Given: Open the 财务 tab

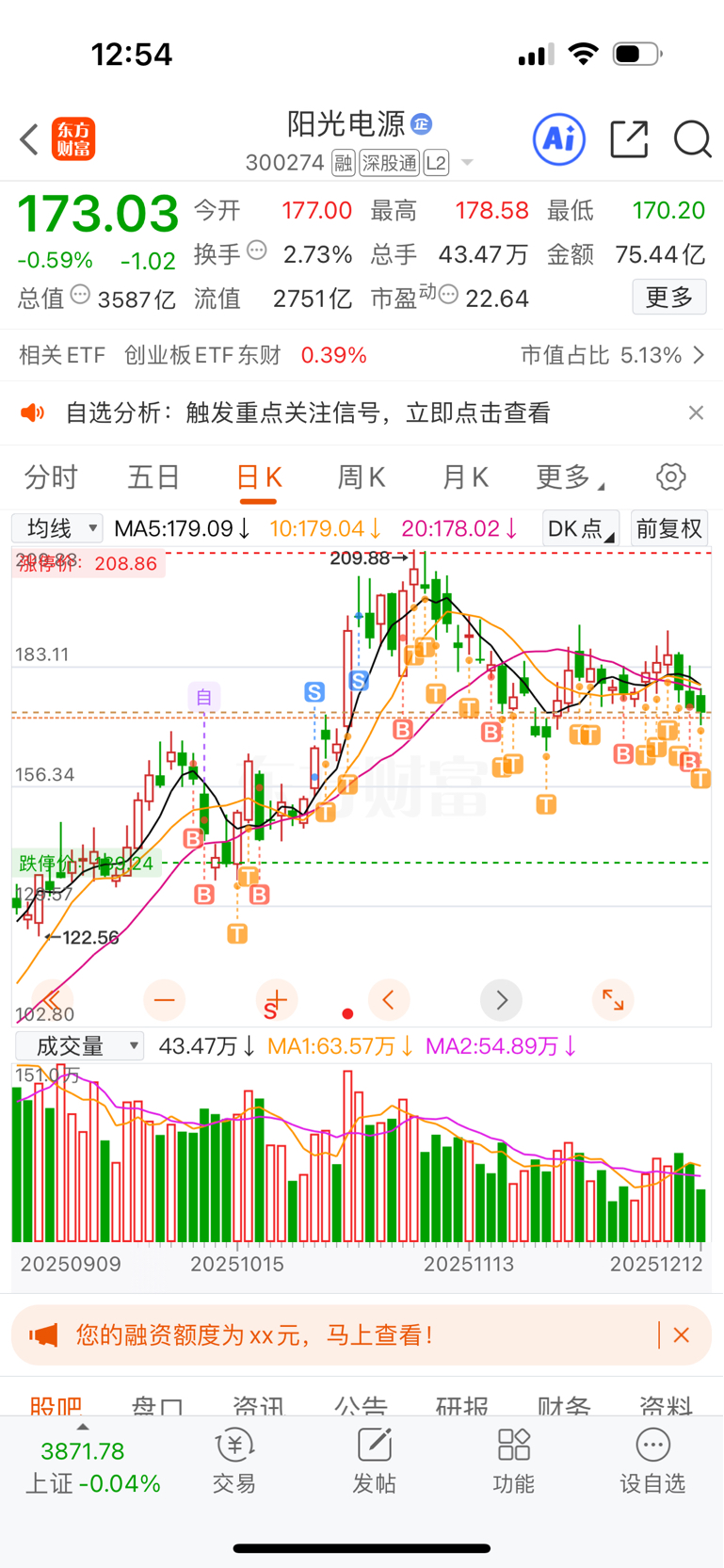Looking at the screenshot, I should click(x=564, y=1405).
